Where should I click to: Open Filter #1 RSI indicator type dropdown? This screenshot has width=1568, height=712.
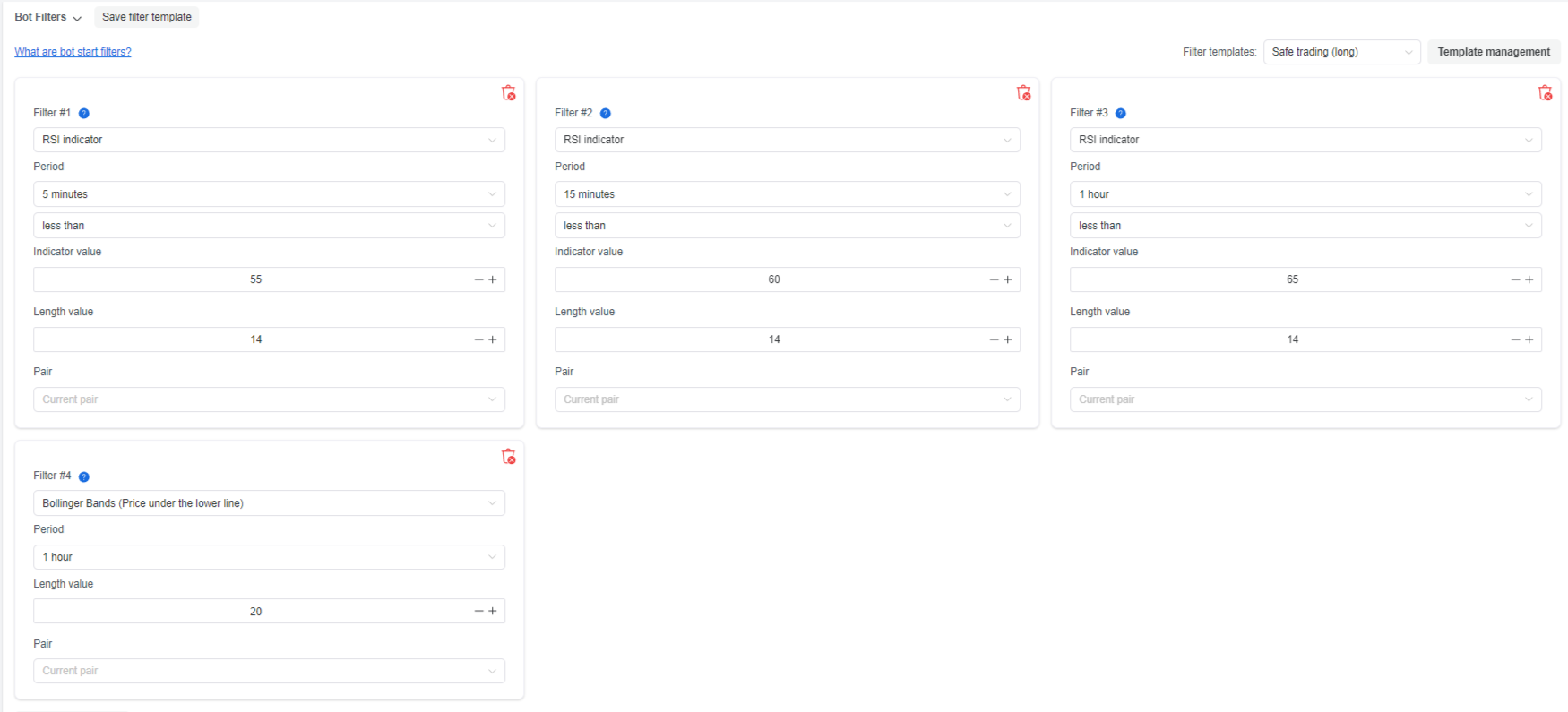[269, 140]
